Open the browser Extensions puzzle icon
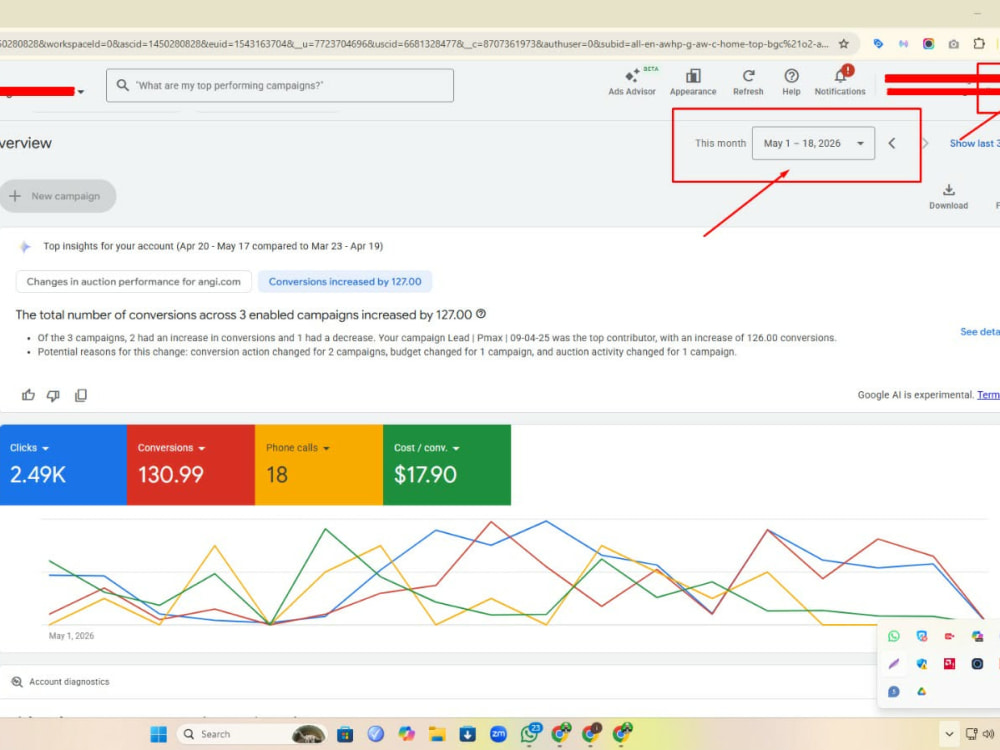 pyautogui.click(x=979, y=43)
